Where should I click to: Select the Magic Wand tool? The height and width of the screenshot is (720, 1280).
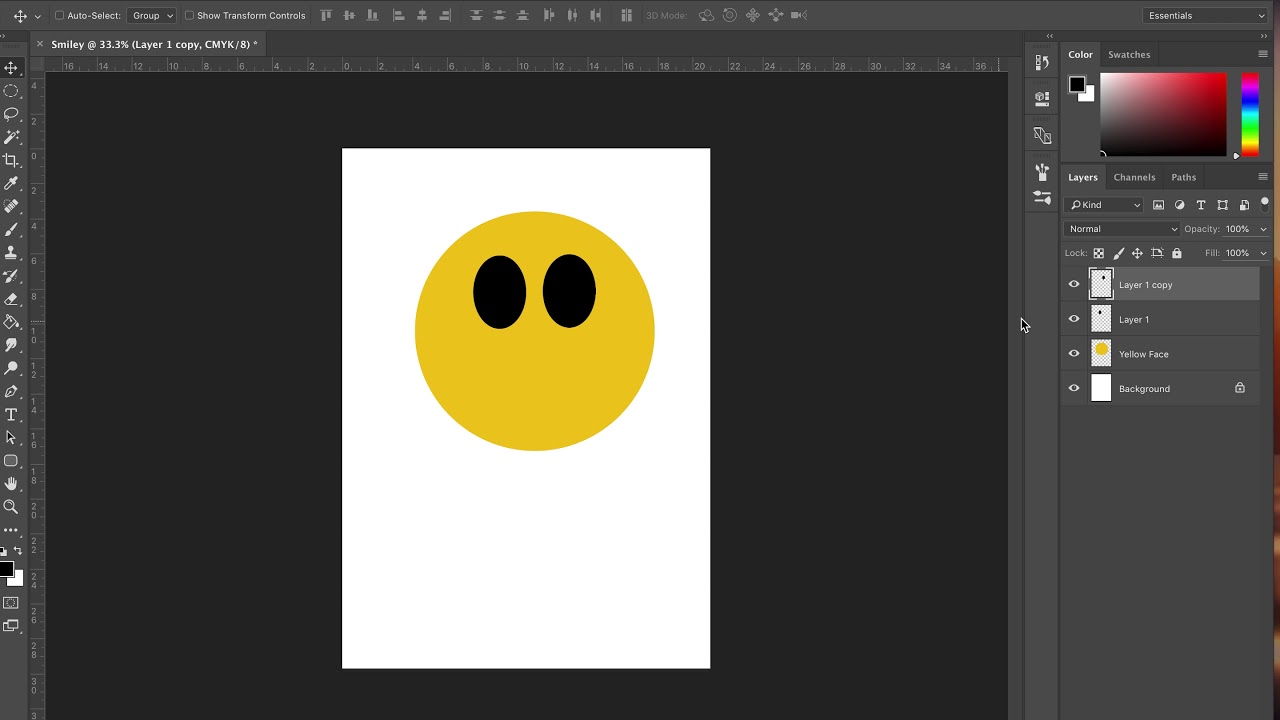pos(11,137)
